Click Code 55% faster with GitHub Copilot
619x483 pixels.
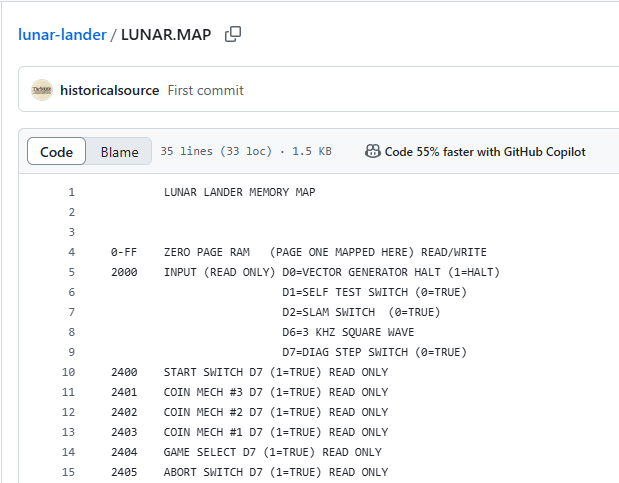[485, 152]
